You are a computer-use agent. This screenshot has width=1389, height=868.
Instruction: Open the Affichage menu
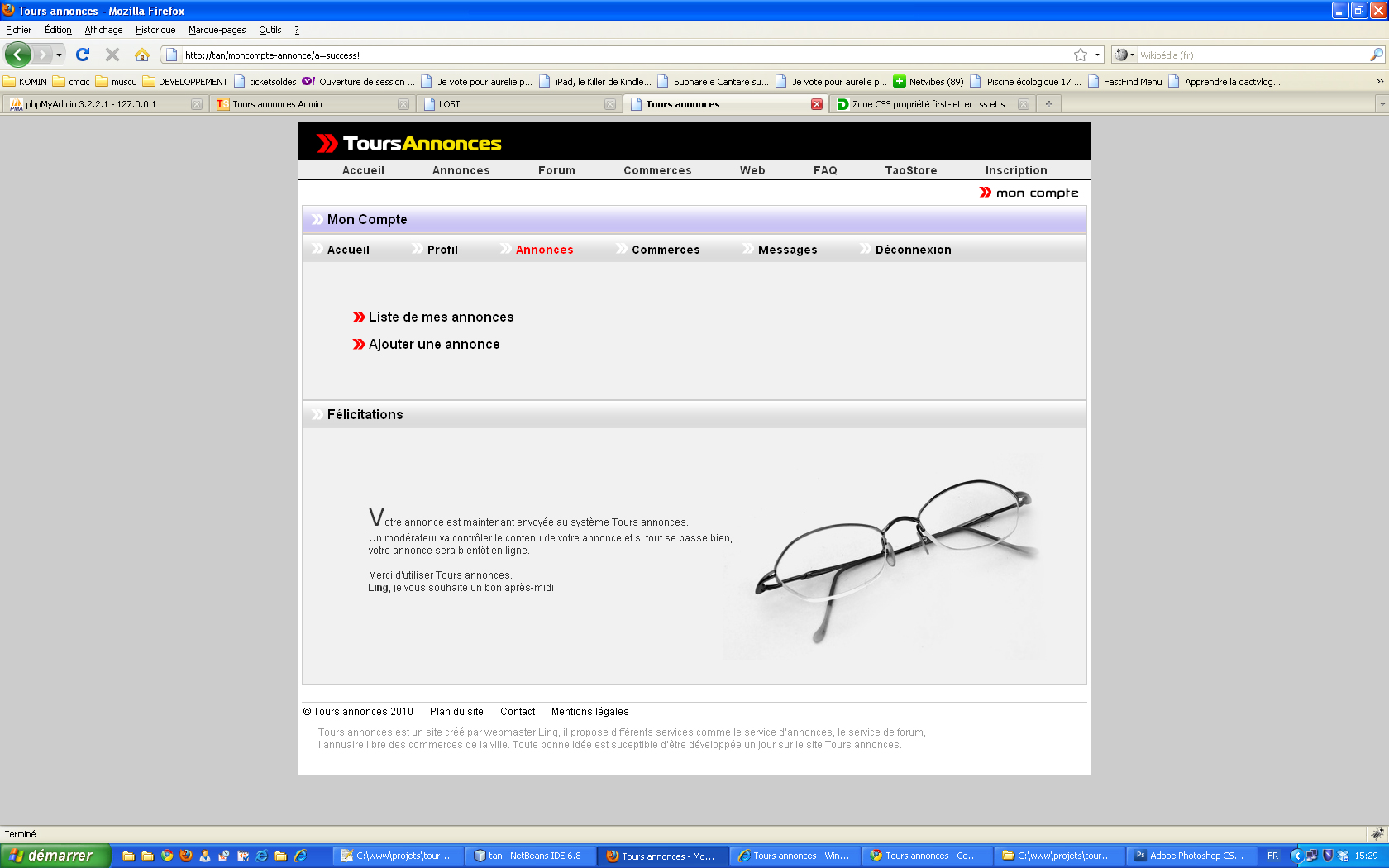103,30
